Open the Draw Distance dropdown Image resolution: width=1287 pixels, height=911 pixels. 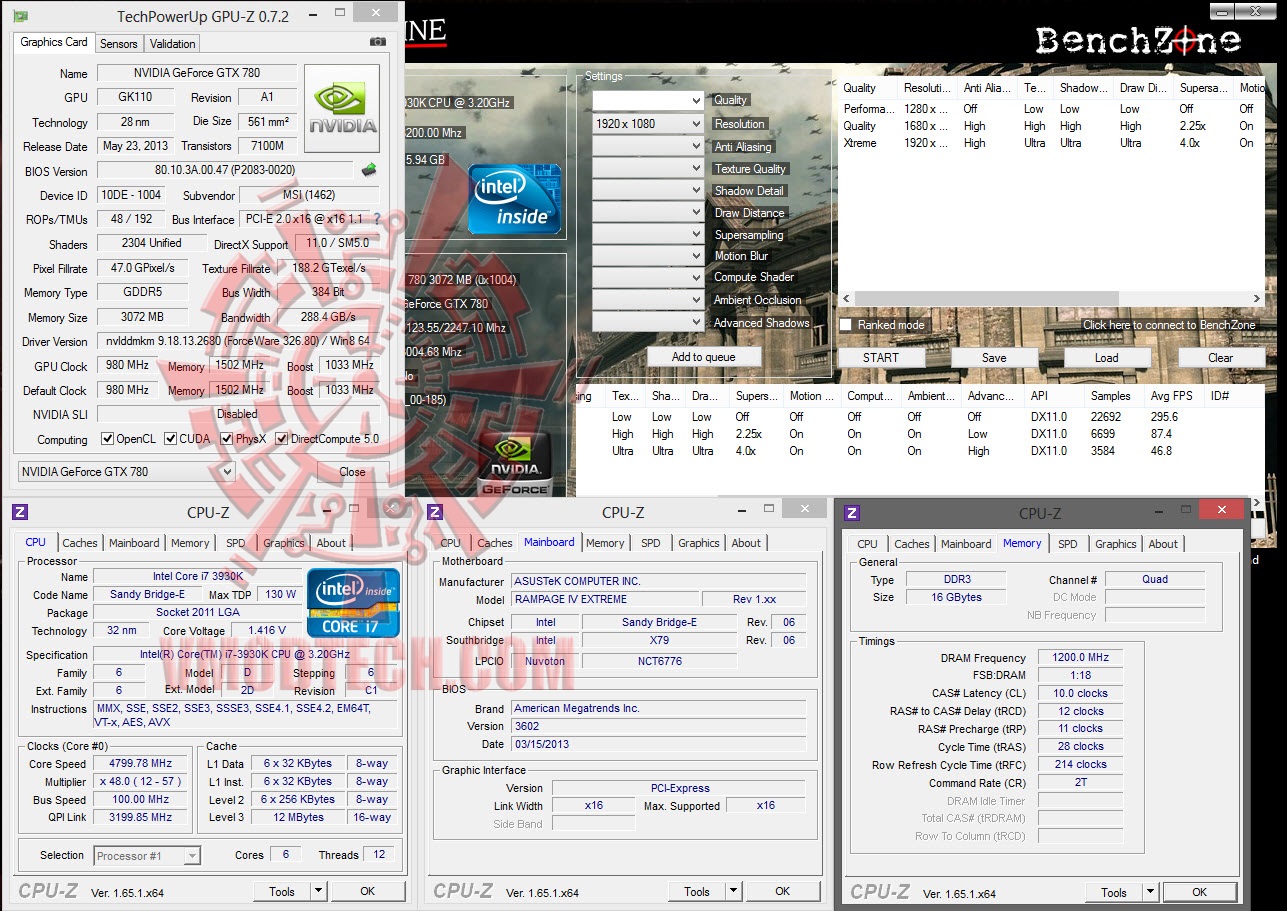pos(648,212)
